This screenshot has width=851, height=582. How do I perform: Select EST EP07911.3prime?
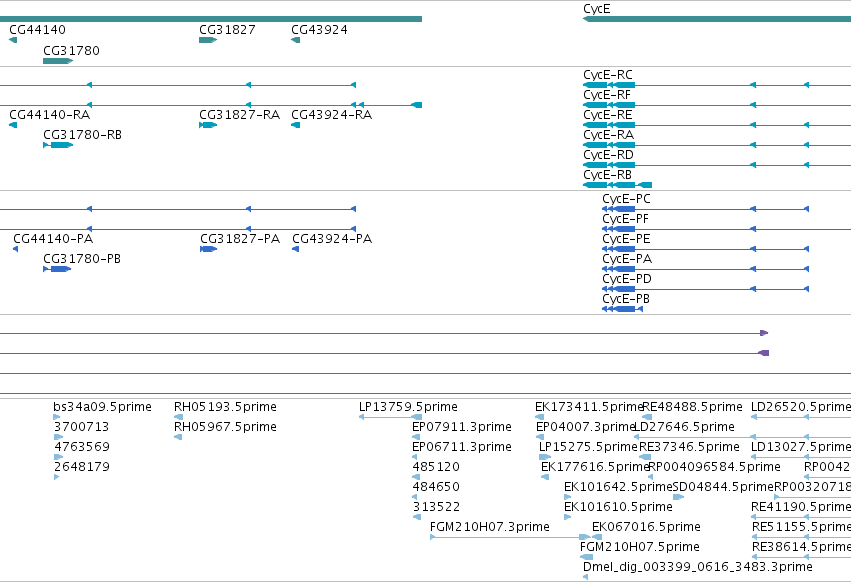461,427
